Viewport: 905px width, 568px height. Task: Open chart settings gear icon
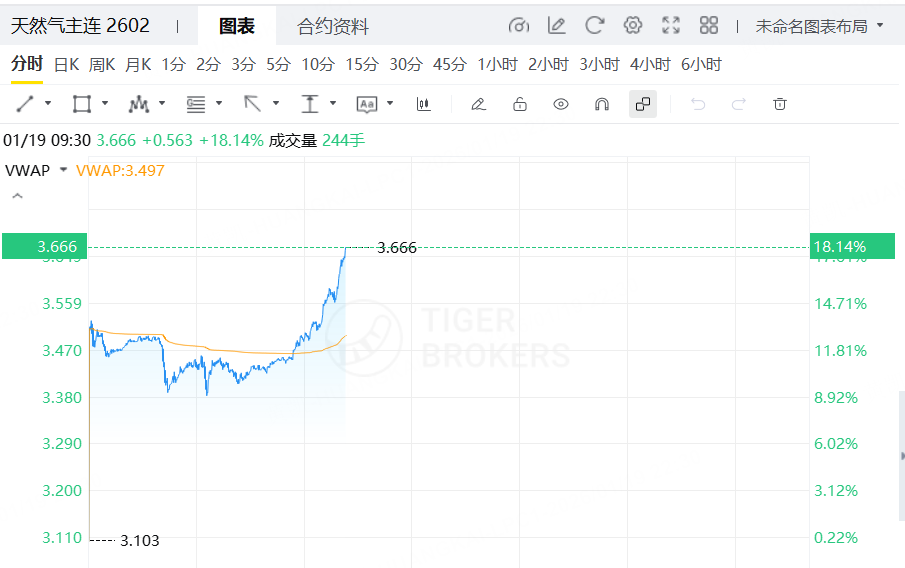(x=633, y=25)
